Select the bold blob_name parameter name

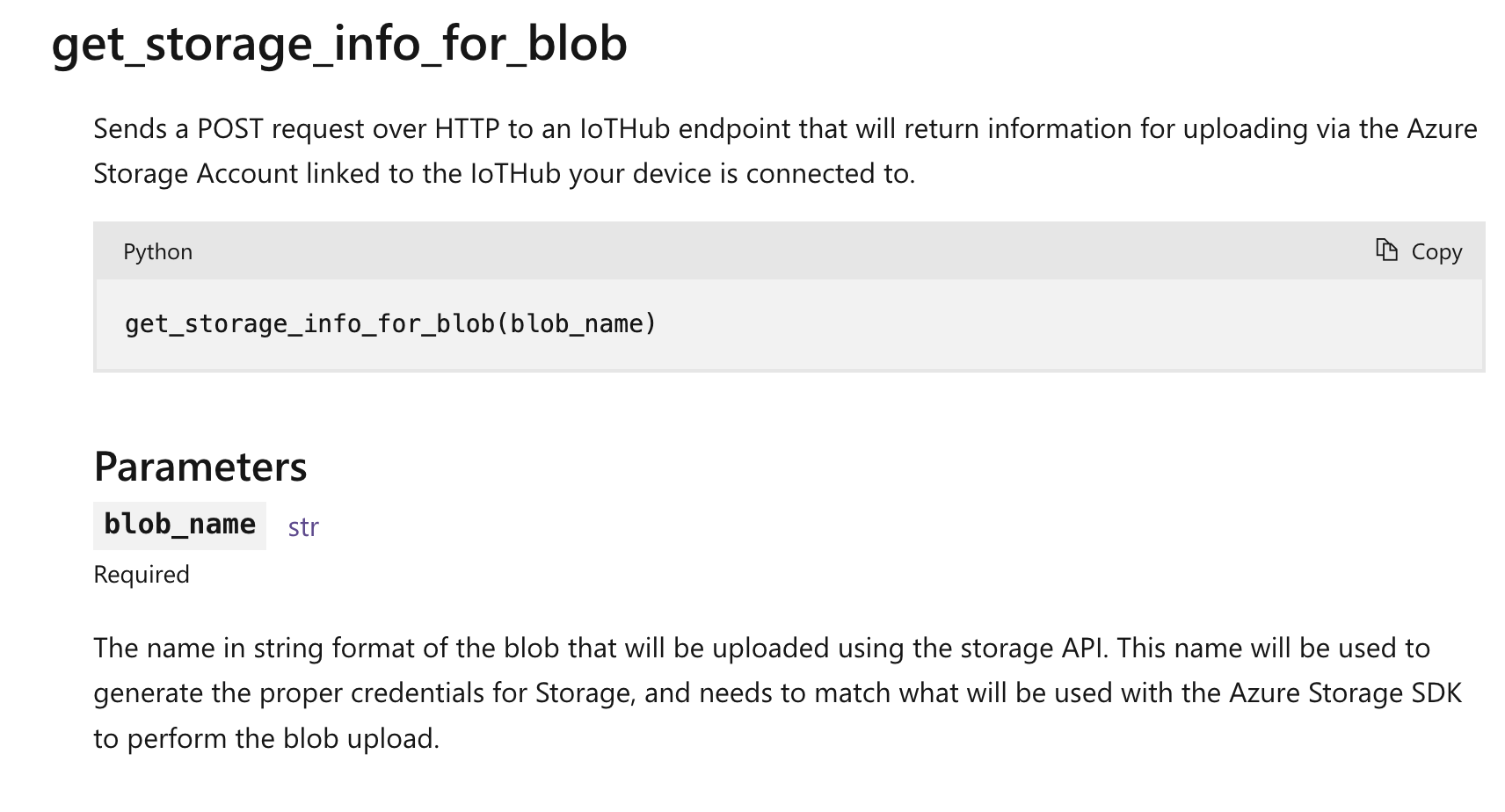pos(179,525)
